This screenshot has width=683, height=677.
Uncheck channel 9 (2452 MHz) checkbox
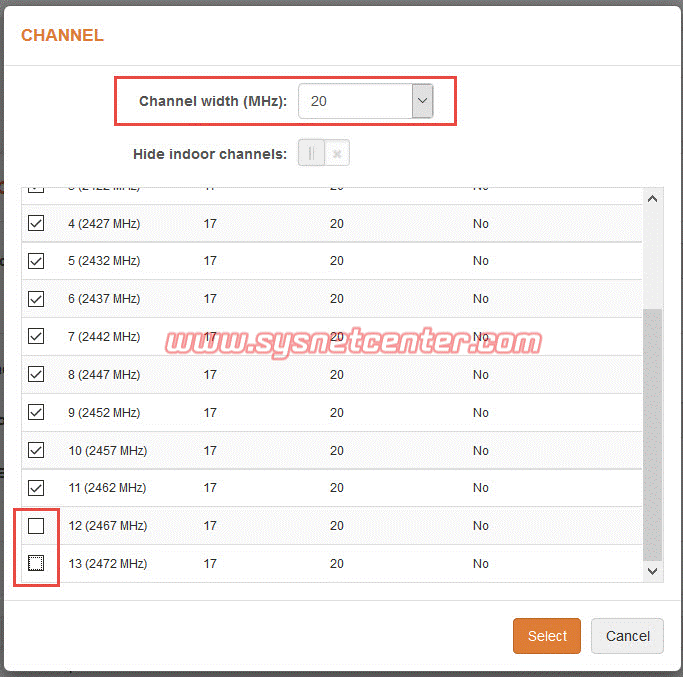coord(36,412)
